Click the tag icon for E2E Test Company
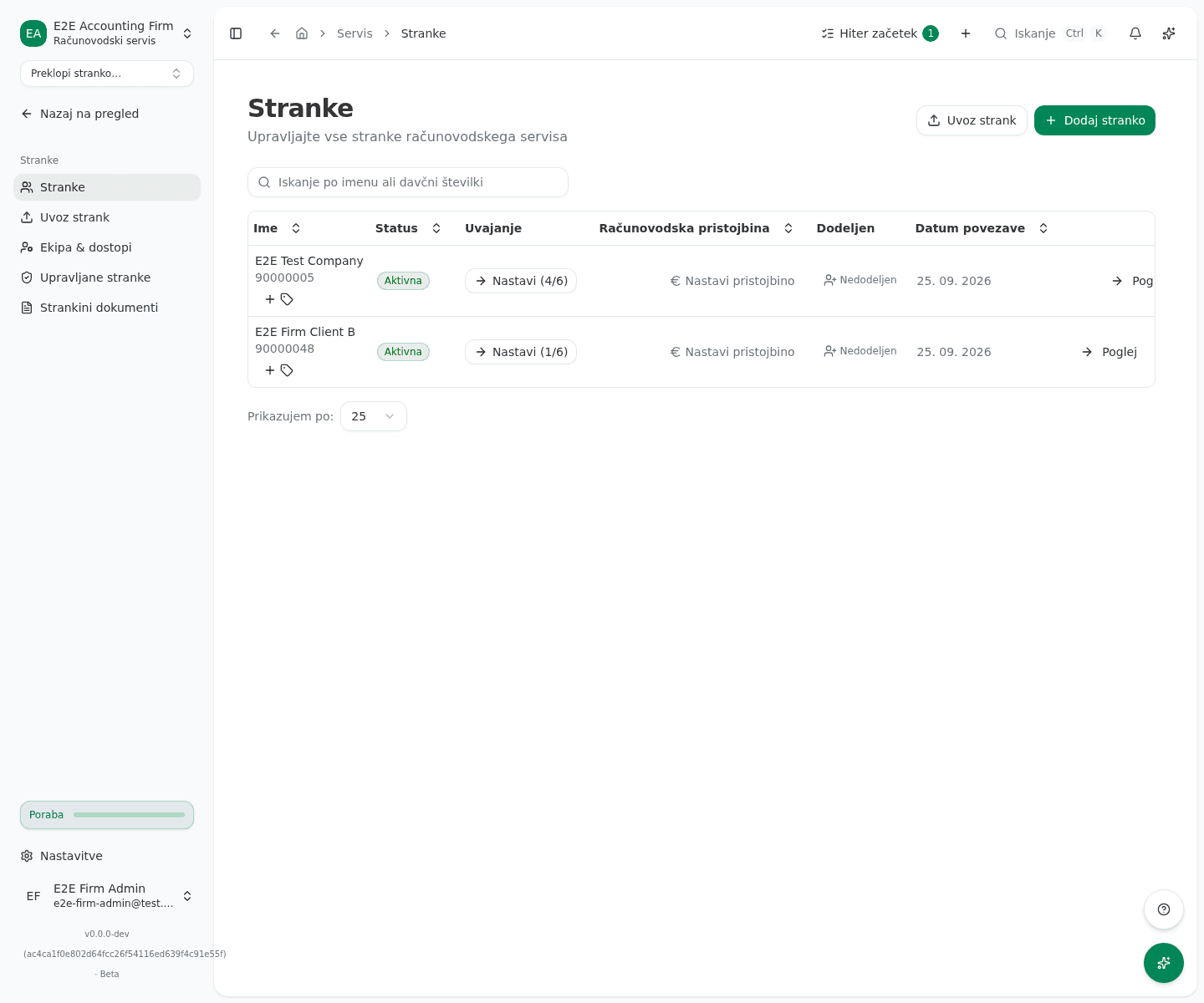Screen dimensions: 1204x1003 [287, 299]
